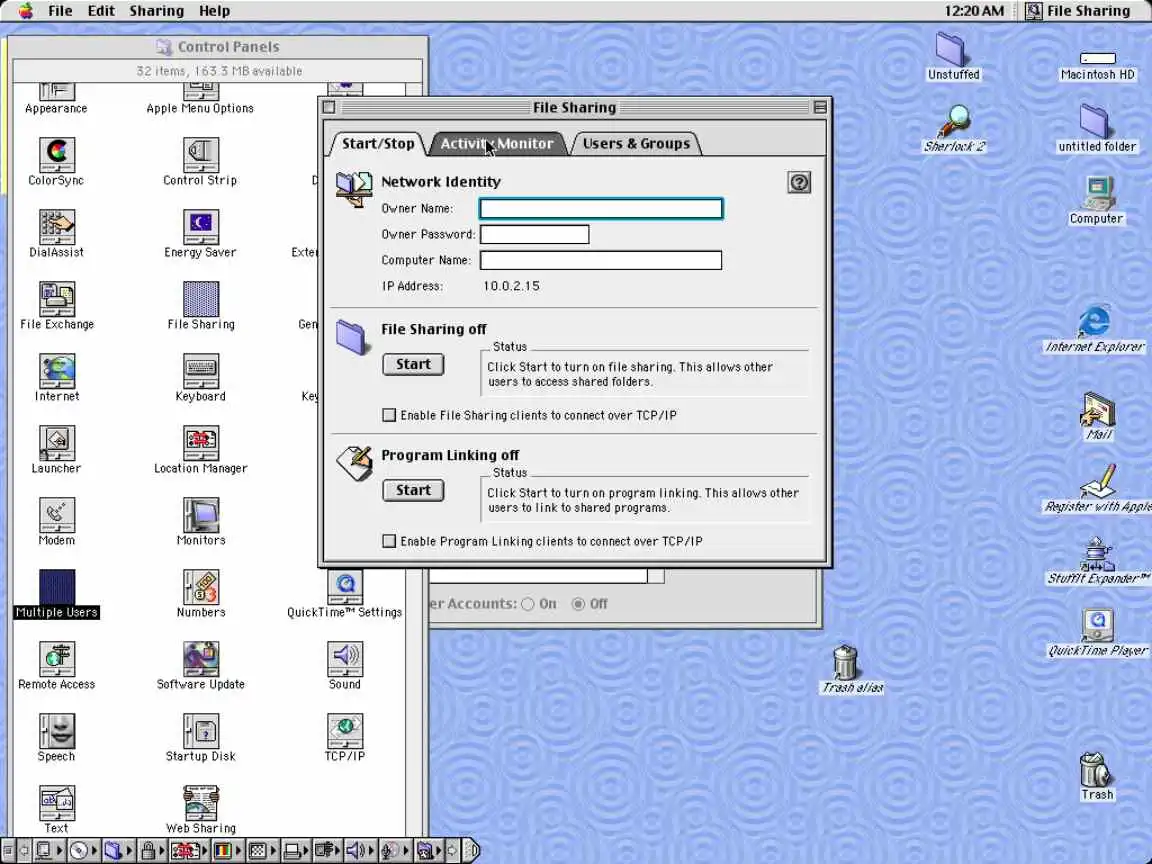Switch to the Start/Stop tab

(x=378, y=144)
